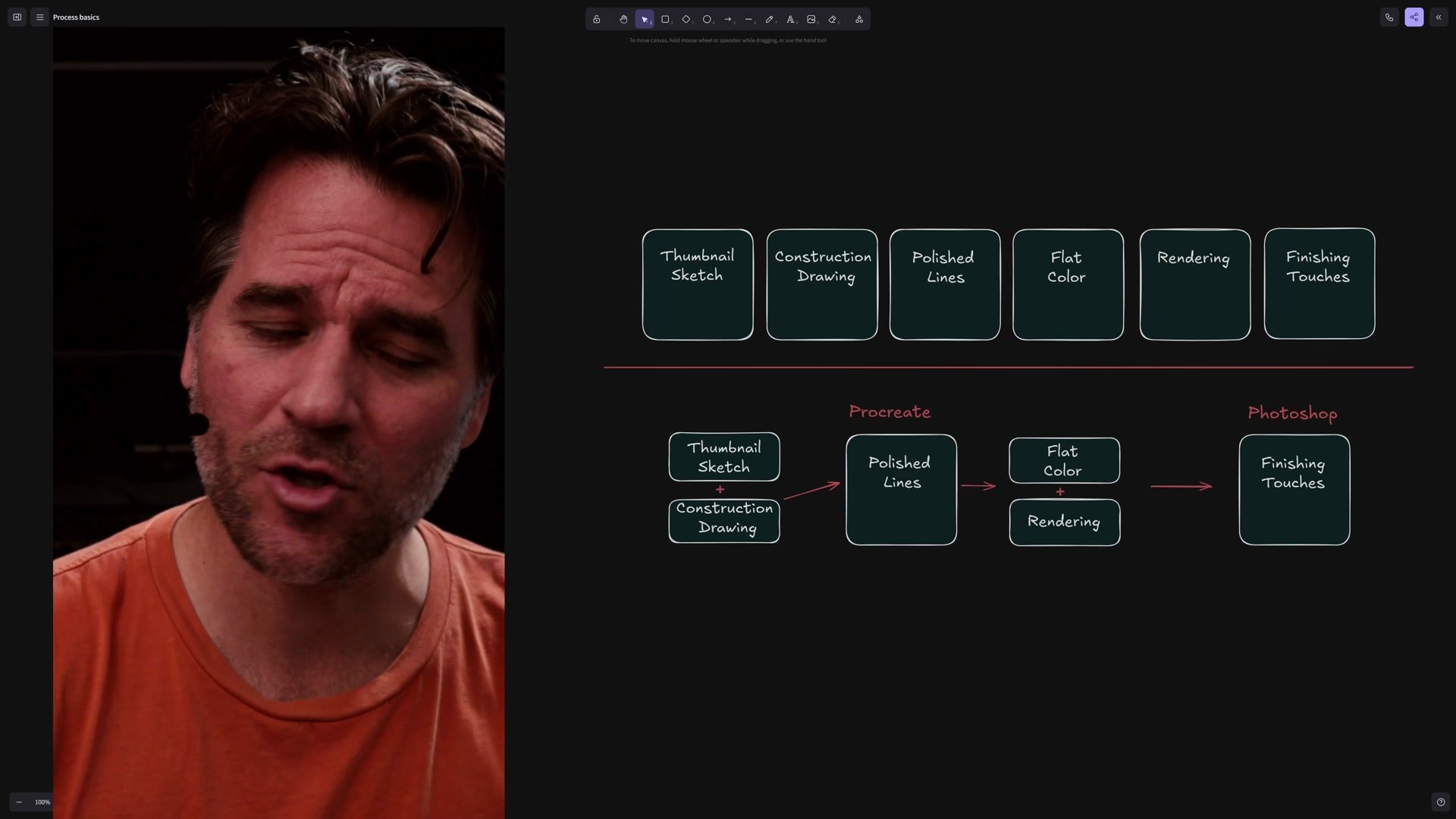Viewport: 1456px width, 819px height.
Task: Select the Ellipse tool
Action: (x=707, y=19)
